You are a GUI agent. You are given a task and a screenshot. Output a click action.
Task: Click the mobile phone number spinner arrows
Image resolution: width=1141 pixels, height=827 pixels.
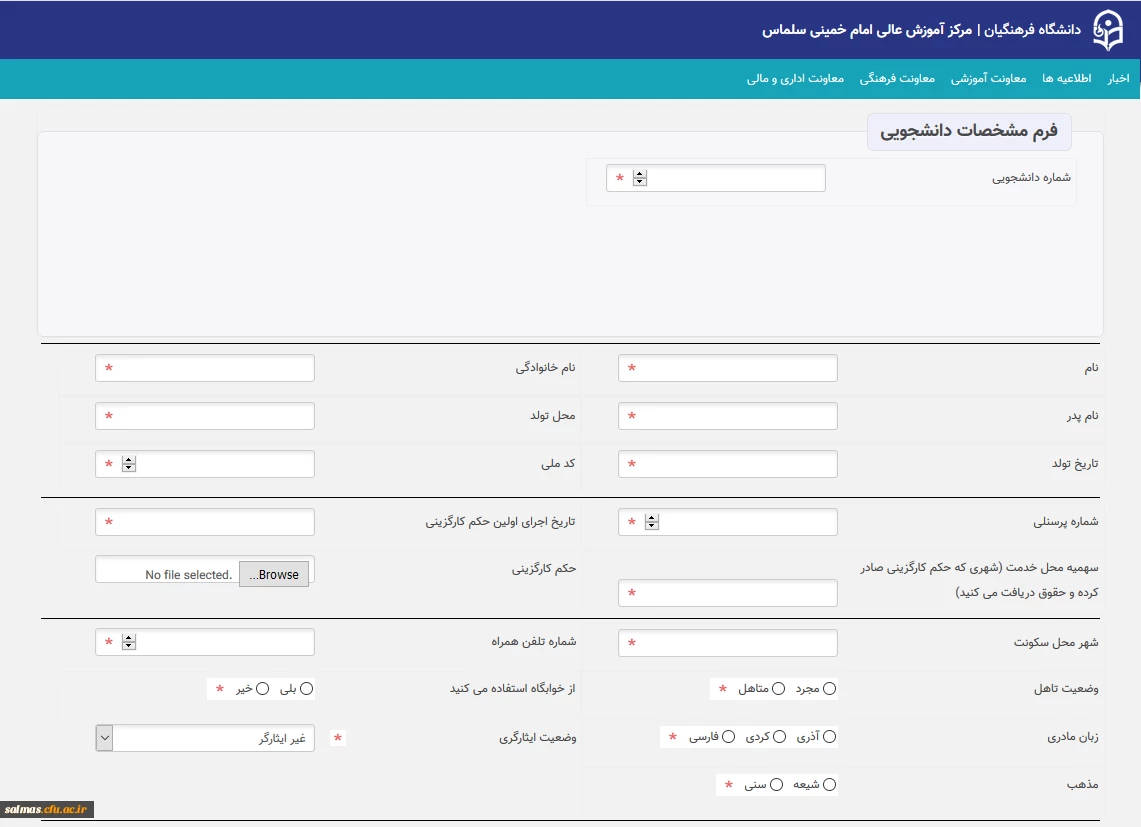pos(129,642)
